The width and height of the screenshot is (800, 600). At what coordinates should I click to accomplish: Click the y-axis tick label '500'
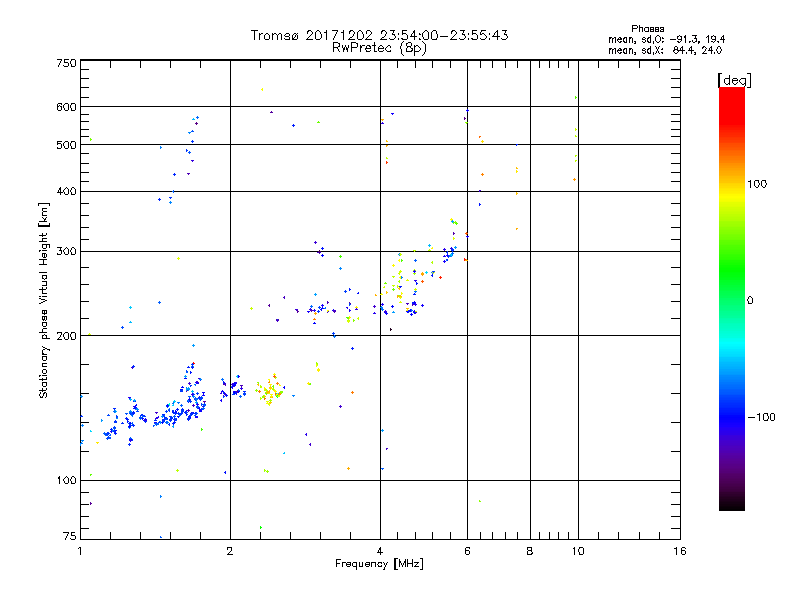(x=66, y=145)
